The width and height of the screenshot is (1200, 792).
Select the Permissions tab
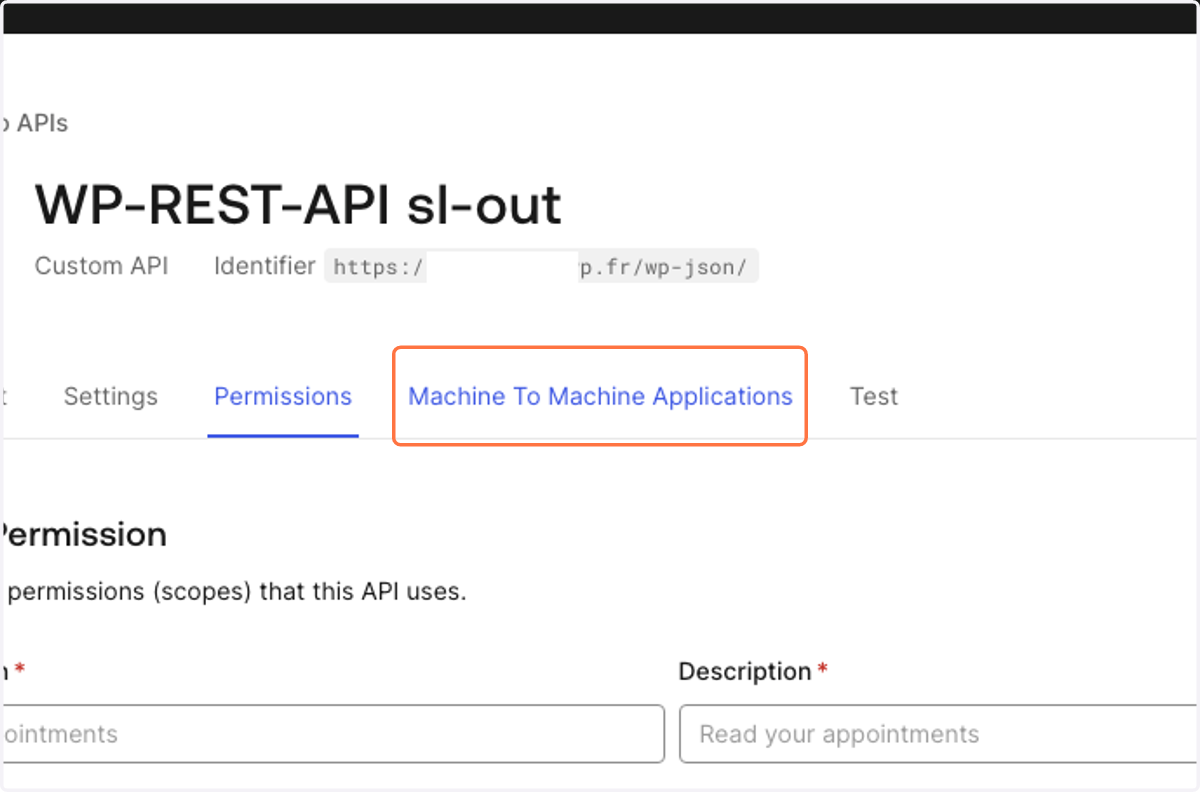tap(283, 396)
